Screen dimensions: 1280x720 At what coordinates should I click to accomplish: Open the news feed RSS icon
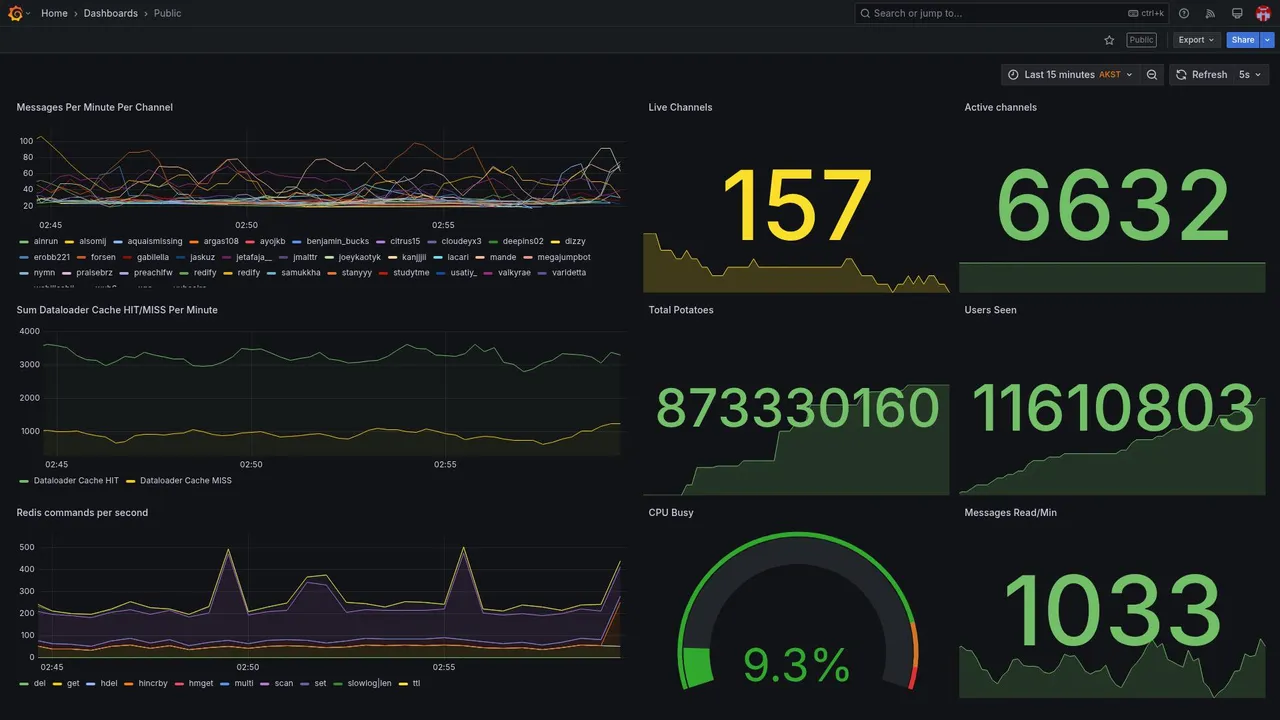[x=1210, y=13]
